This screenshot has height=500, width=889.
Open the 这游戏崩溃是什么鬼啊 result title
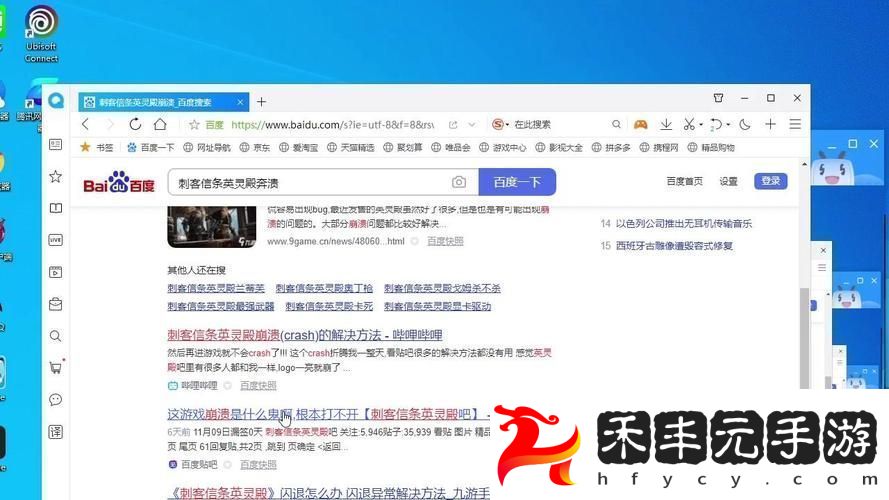[x=328, y=414]
